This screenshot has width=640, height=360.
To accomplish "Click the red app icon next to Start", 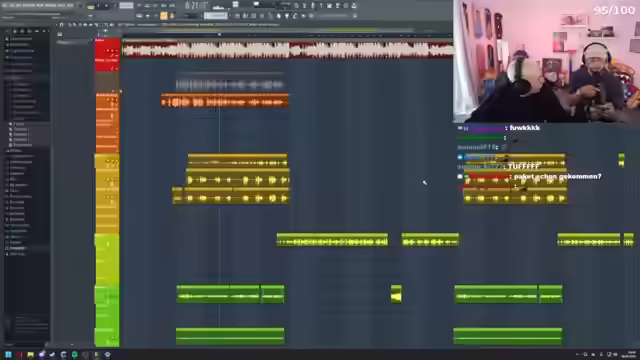I will (19, 355).
